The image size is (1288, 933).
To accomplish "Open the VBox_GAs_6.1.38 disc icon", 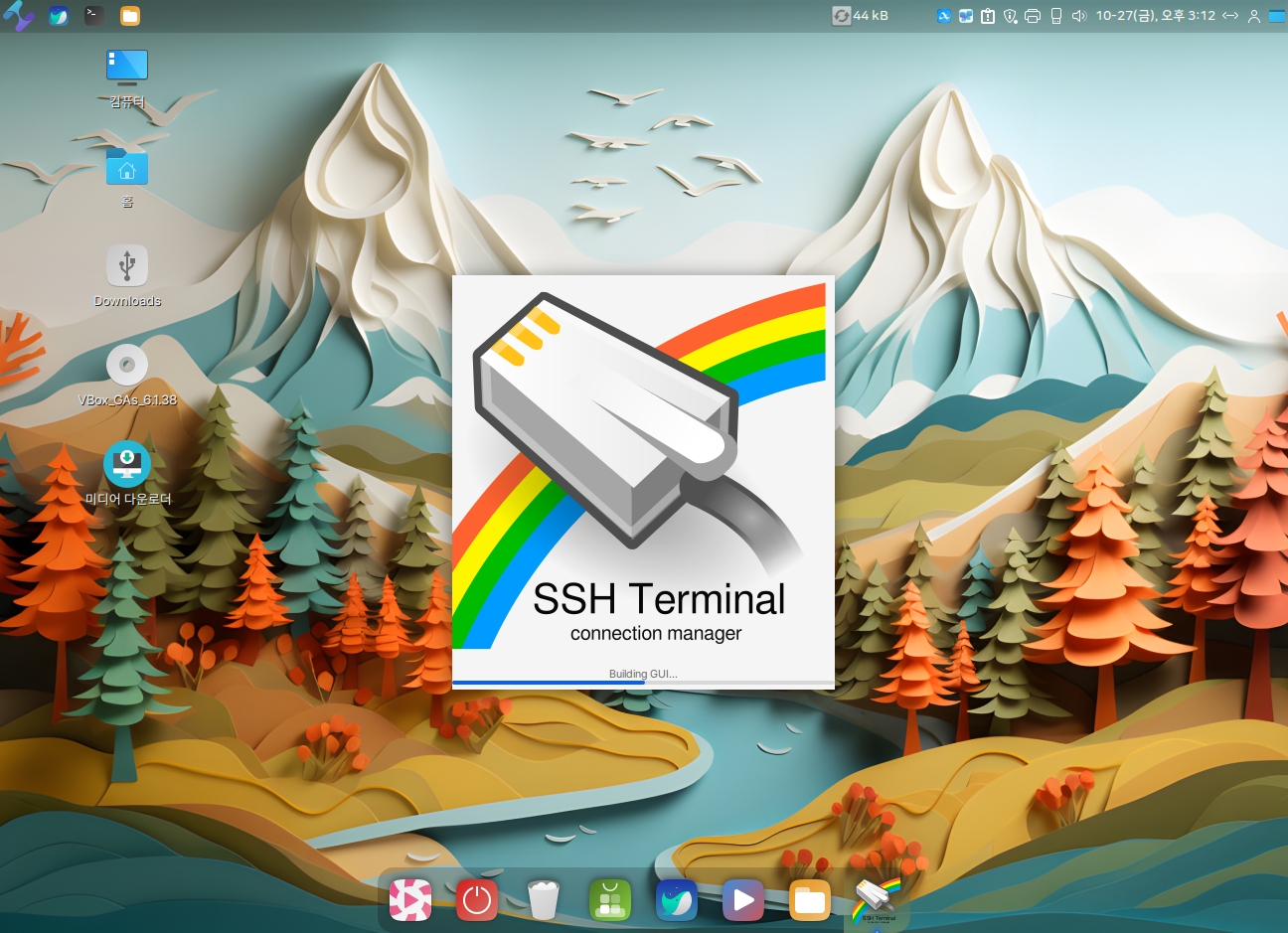I will 127,366.
